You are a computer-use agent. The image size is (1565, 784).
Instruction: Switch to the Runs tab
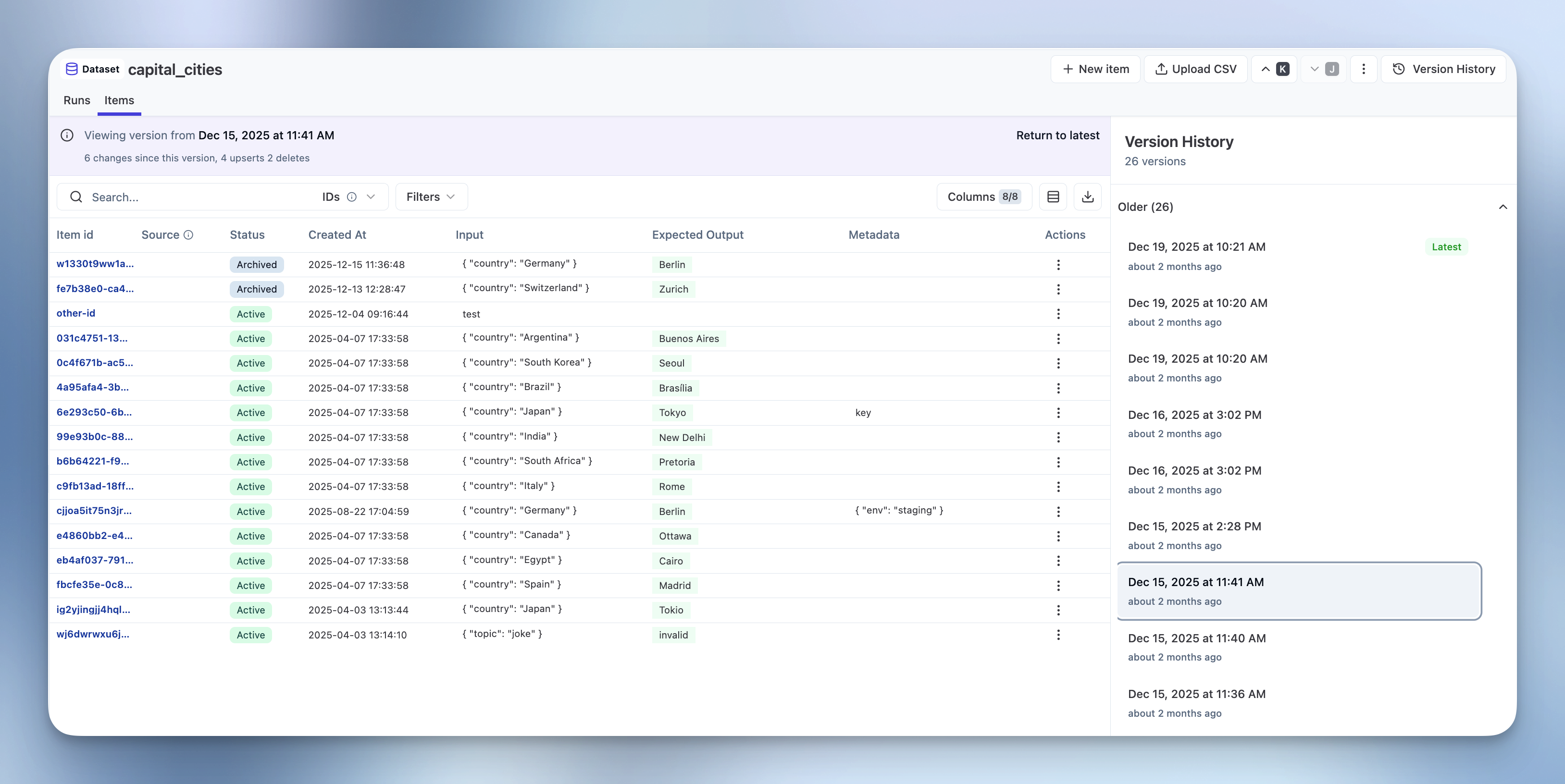coord(76,100)
